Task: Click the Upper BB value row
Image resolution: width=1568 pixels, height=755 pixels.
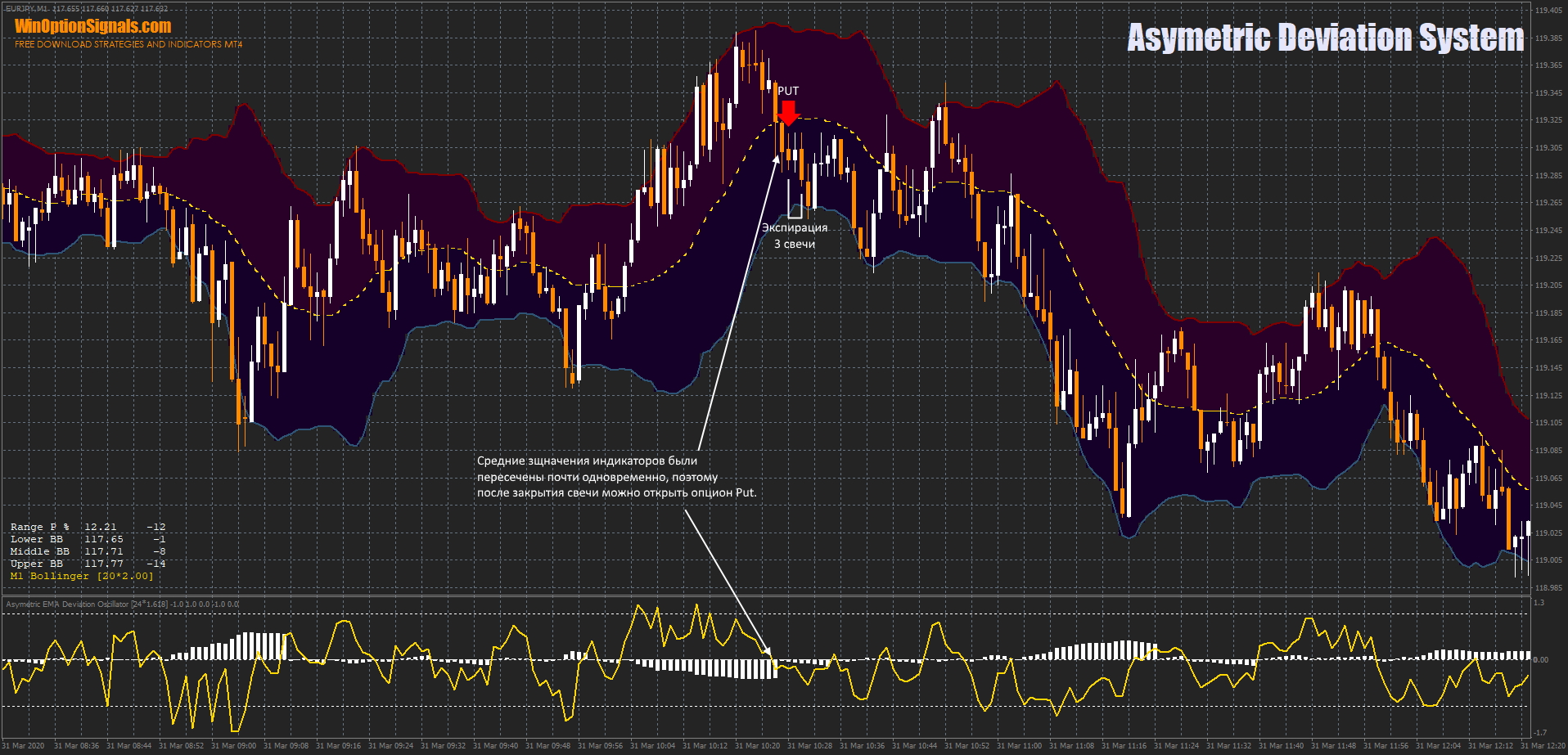Action: pos(88,564)
